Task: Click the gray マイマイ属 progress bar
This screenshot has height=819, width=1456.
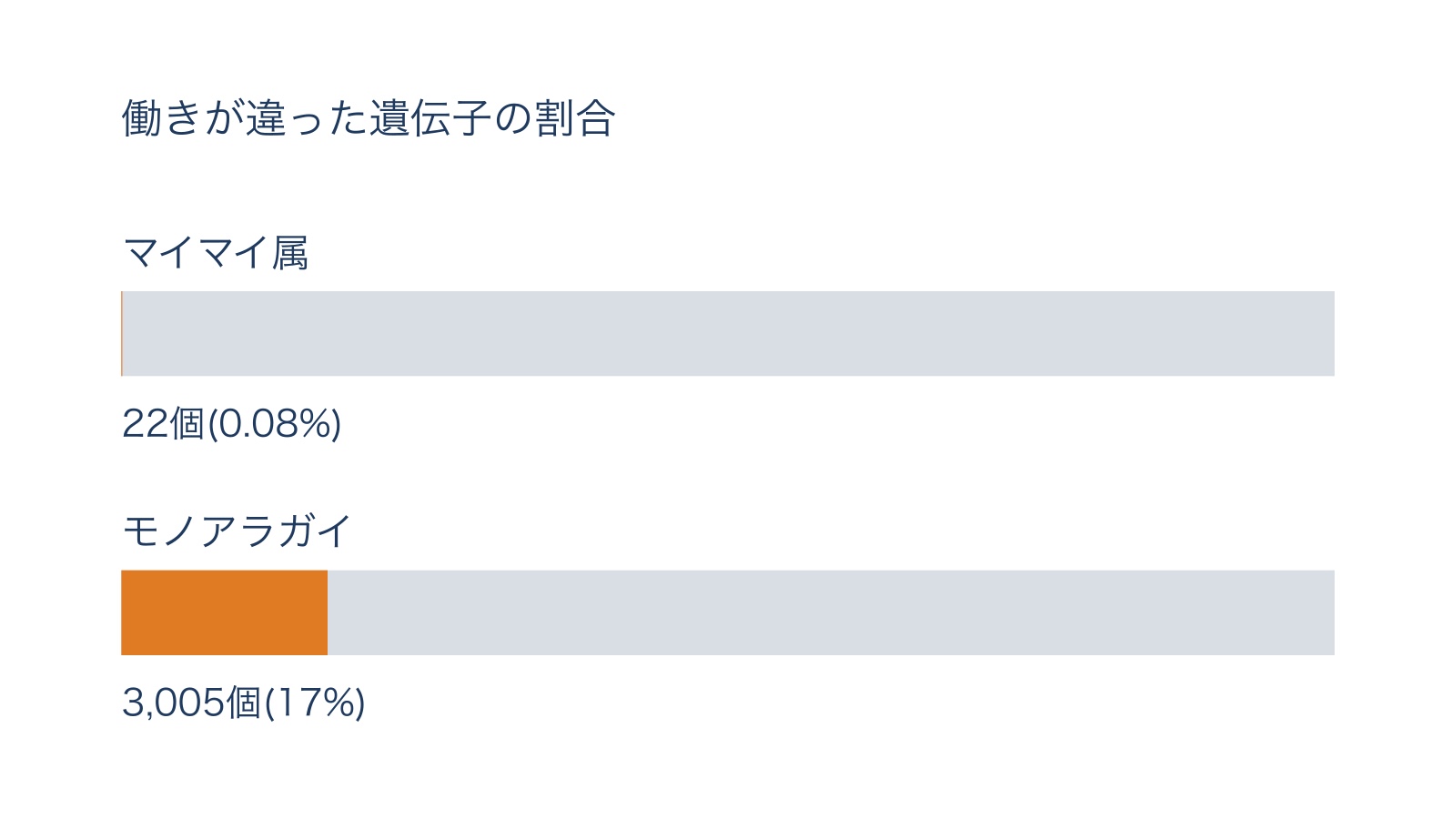Action: pyautogui.click(x=728, y=333)
